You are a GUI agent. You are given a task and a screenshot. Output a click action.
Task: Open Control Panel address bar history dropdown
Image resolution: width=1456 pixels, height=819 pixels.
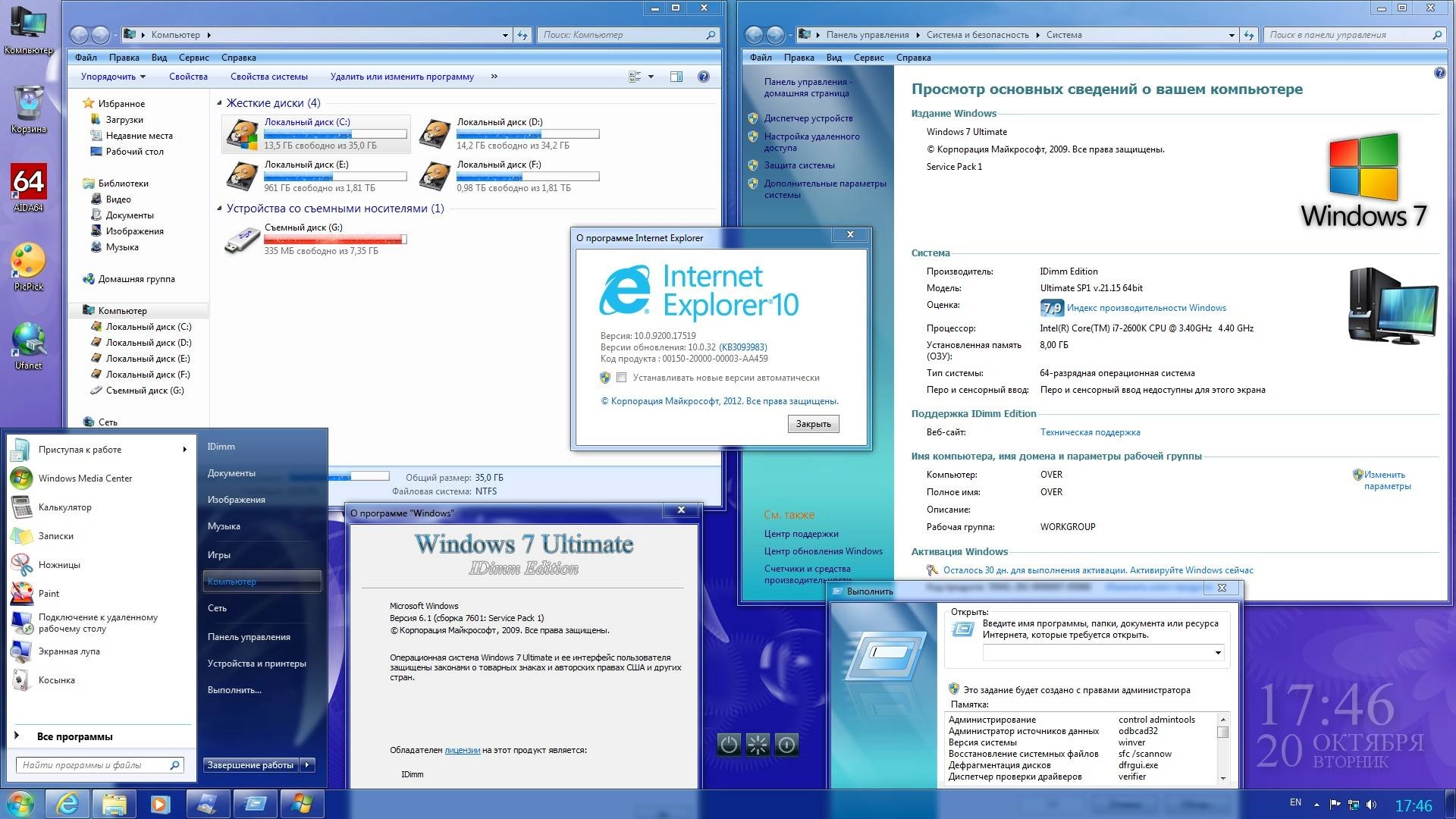point(1232,35)
